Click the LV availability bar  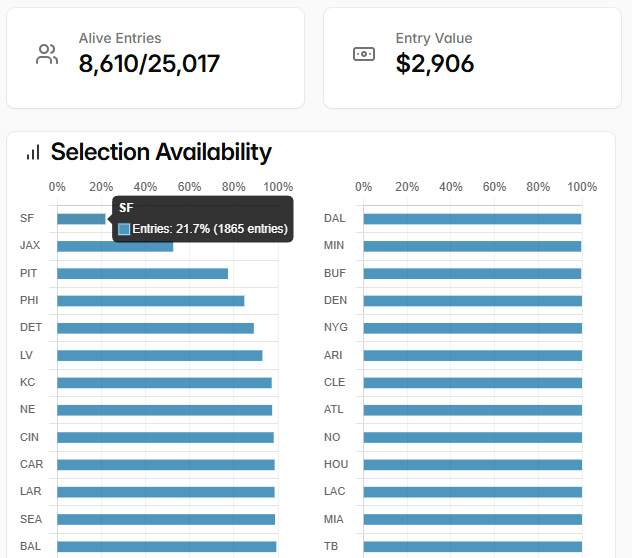point(160,356)
